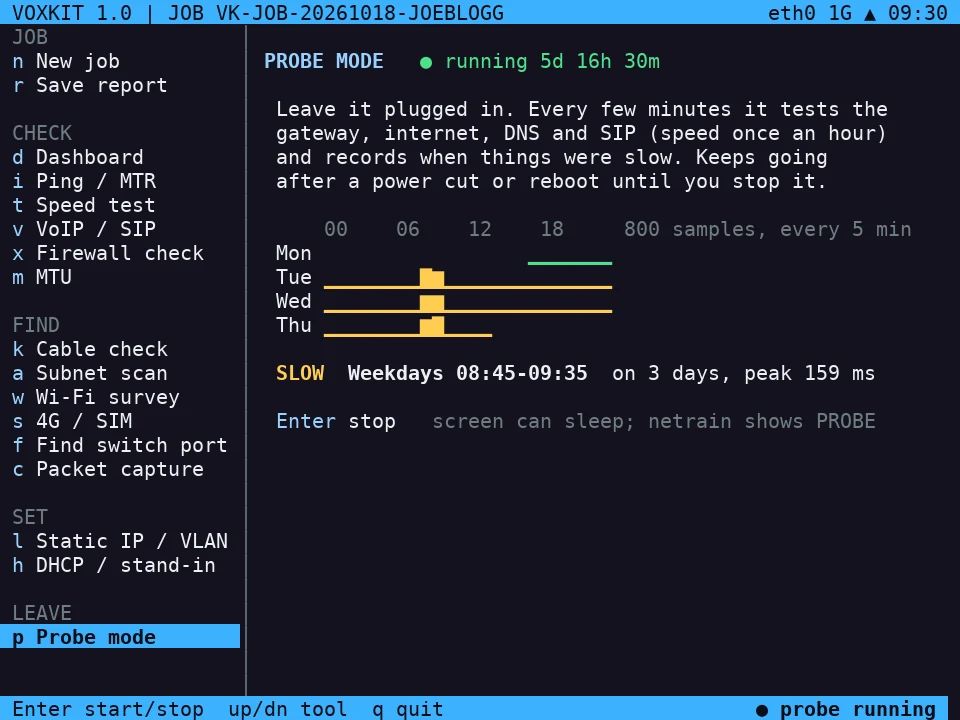Image resolution: width=960 pixels, height=720 pixels.
Task: Click the CHECK section header
Action: tap(42, 133)
